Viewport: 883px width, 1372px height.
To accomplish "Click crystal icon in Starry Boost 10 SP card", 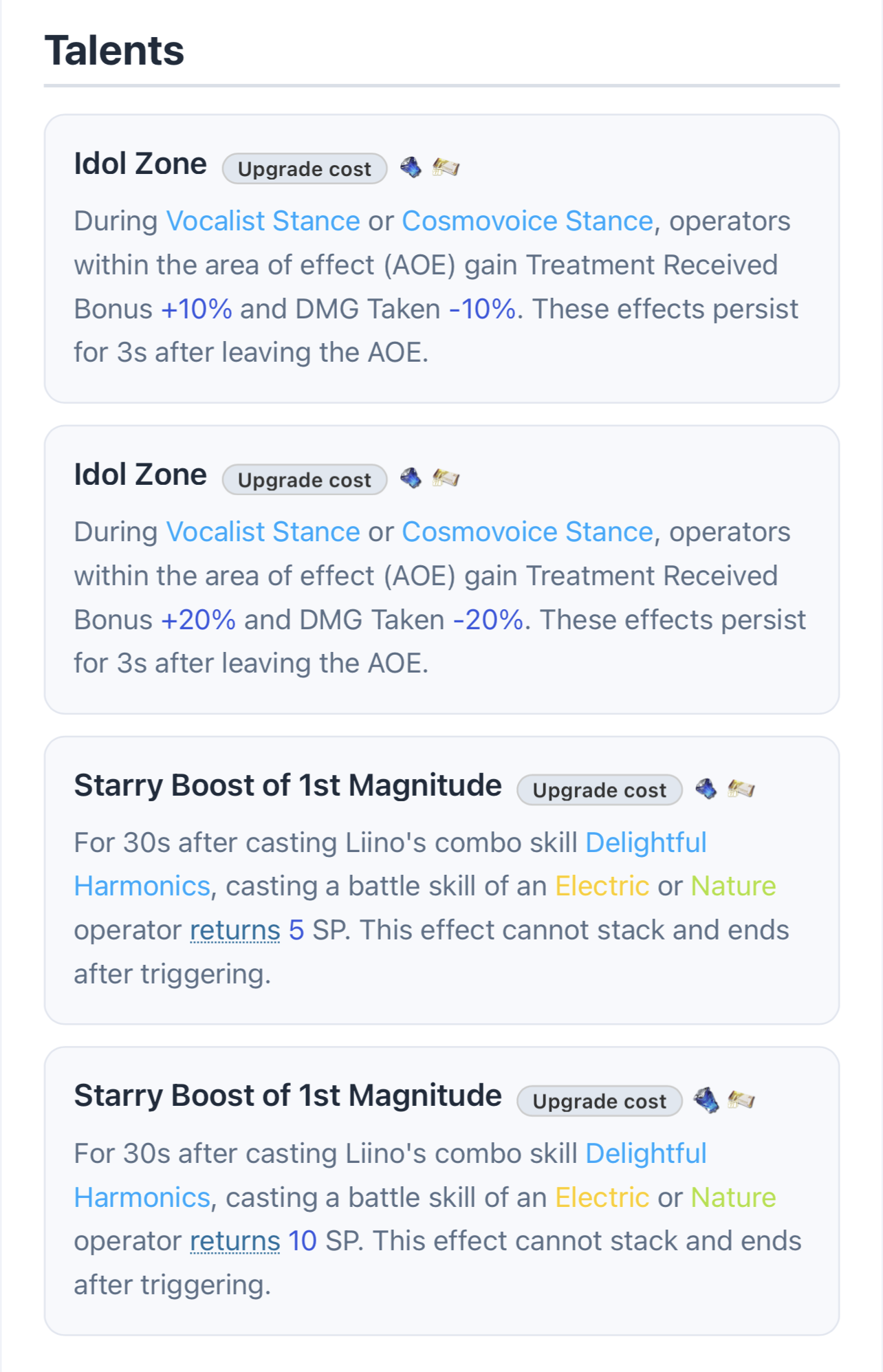I will coord(706,1100).
